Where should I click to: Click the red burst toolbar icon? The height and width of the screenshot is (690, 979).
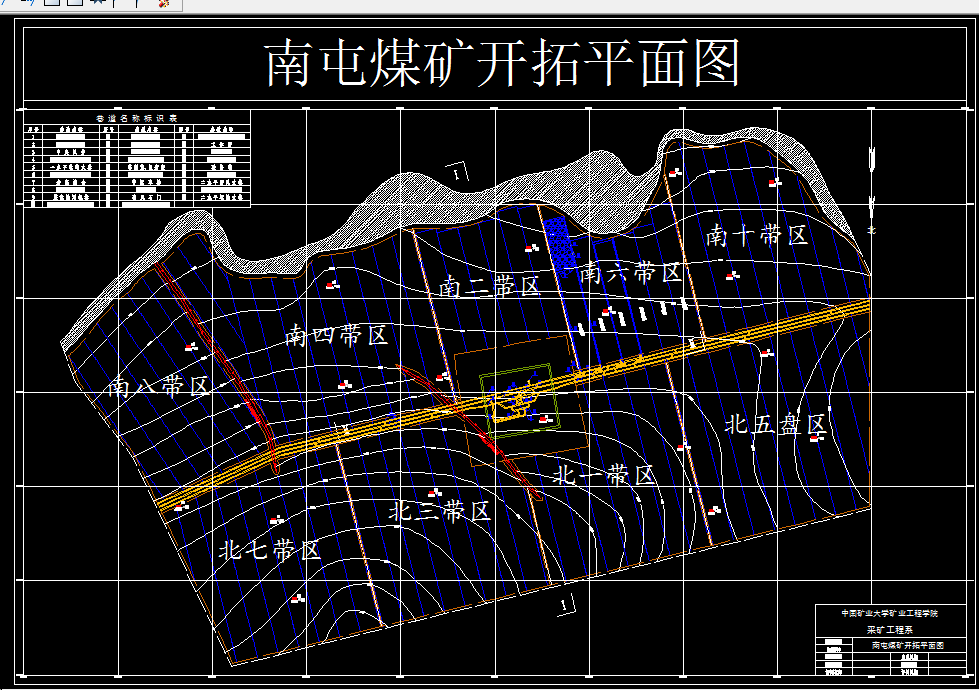pos(161,5)
